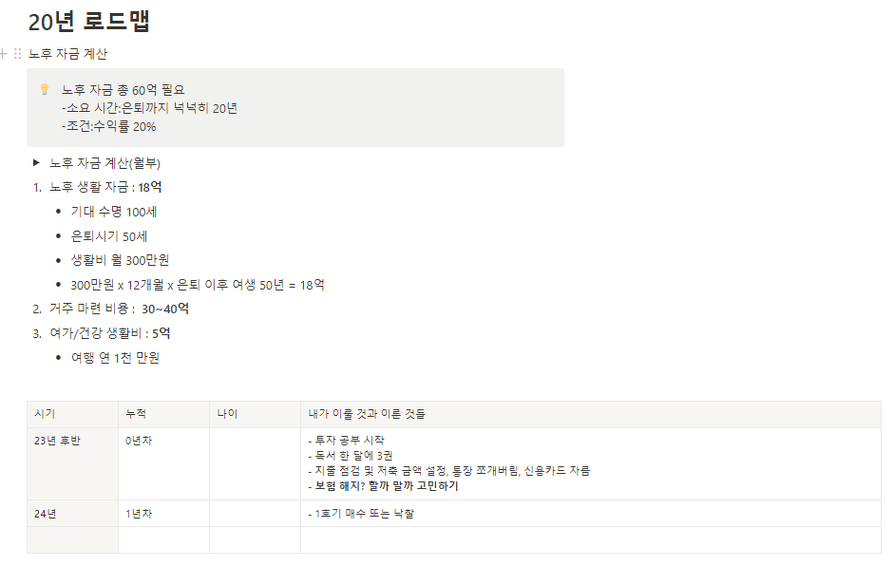894x562 pixels.
Task: Select the 시기 column header
Action: coord(72,414)
